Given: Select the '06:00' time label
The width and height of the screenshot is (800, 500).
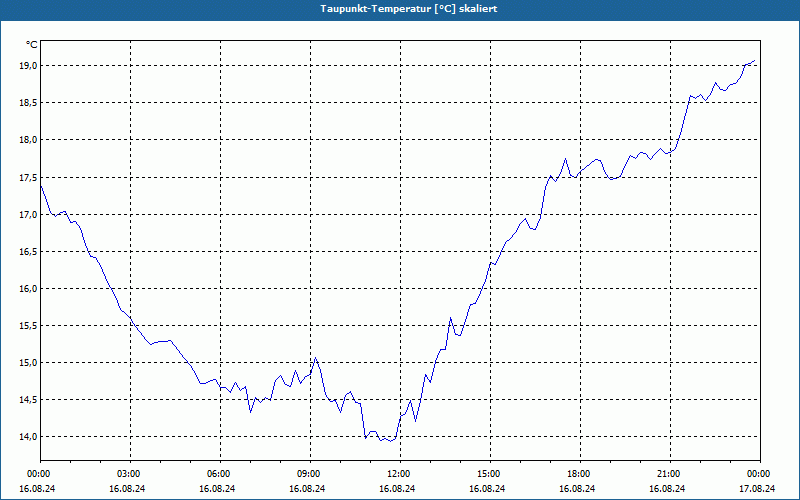Looking at the screenshot, I should [x=220, y=474].
